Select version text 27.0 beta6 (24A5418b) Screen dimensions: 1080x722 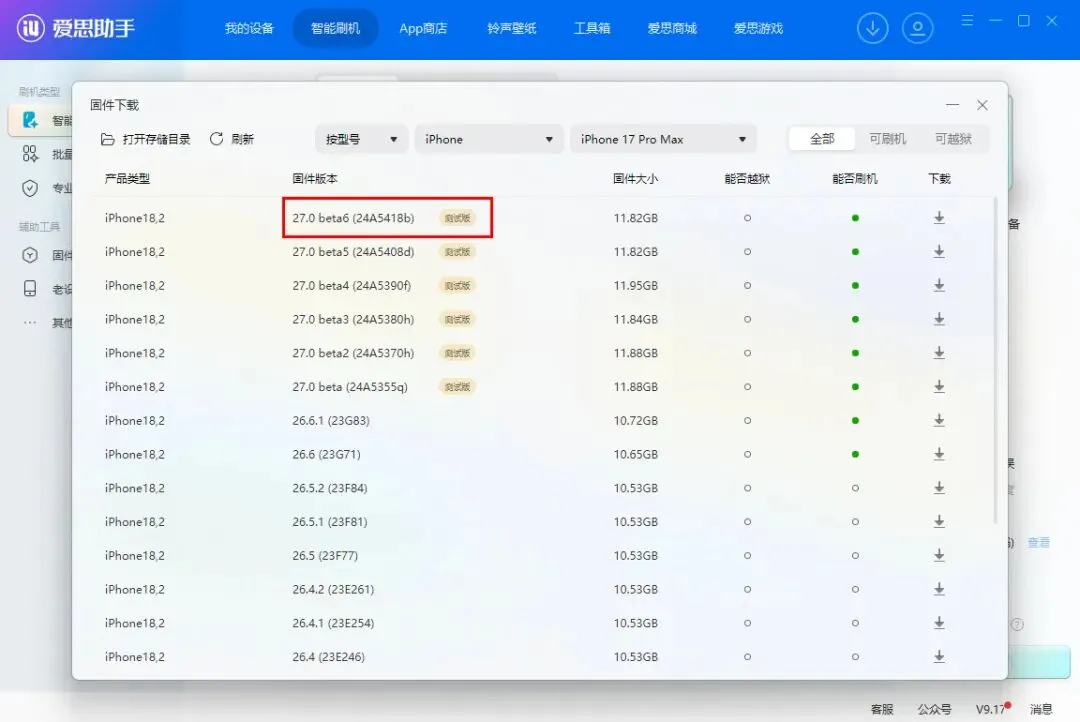pyautogui.click(x=353, y=218)
